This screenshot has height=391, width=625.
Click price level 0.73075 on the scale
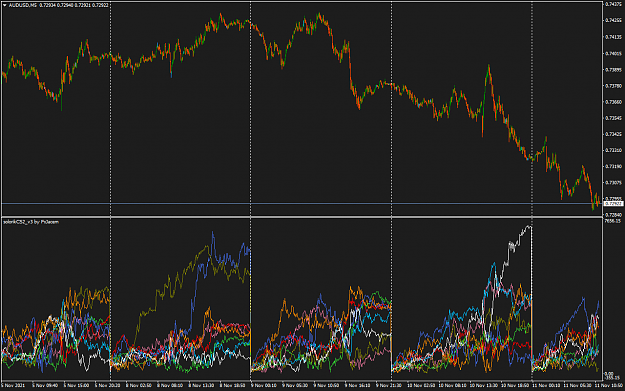[x=614, y=183]
